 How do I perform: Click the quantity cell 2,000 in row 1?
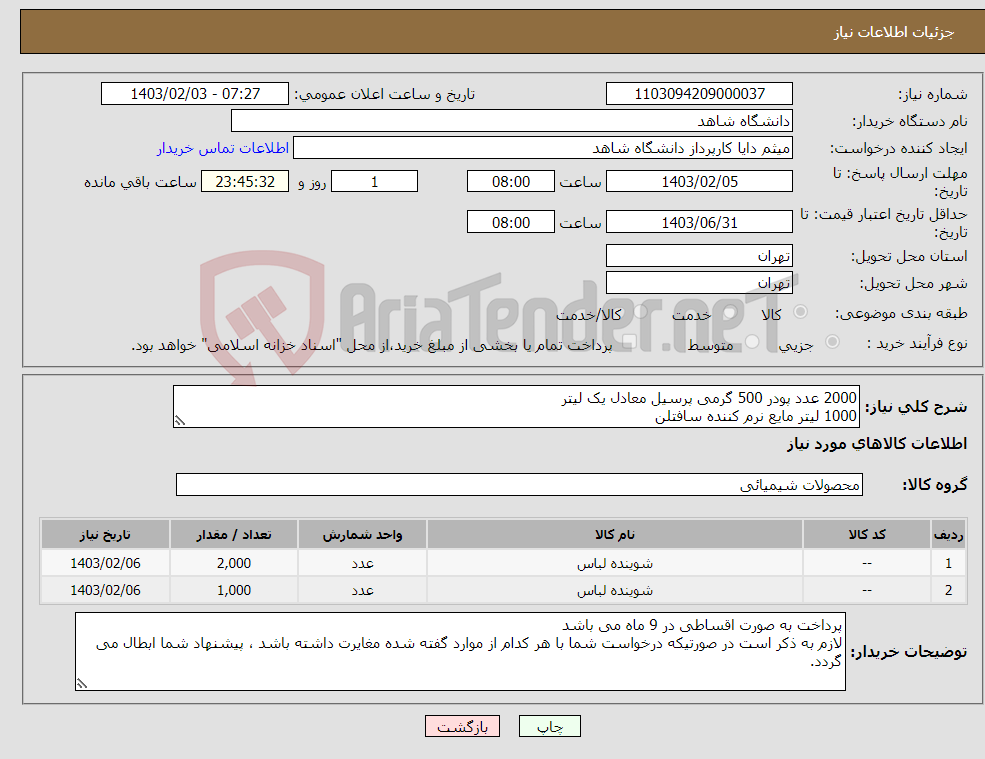234,563
